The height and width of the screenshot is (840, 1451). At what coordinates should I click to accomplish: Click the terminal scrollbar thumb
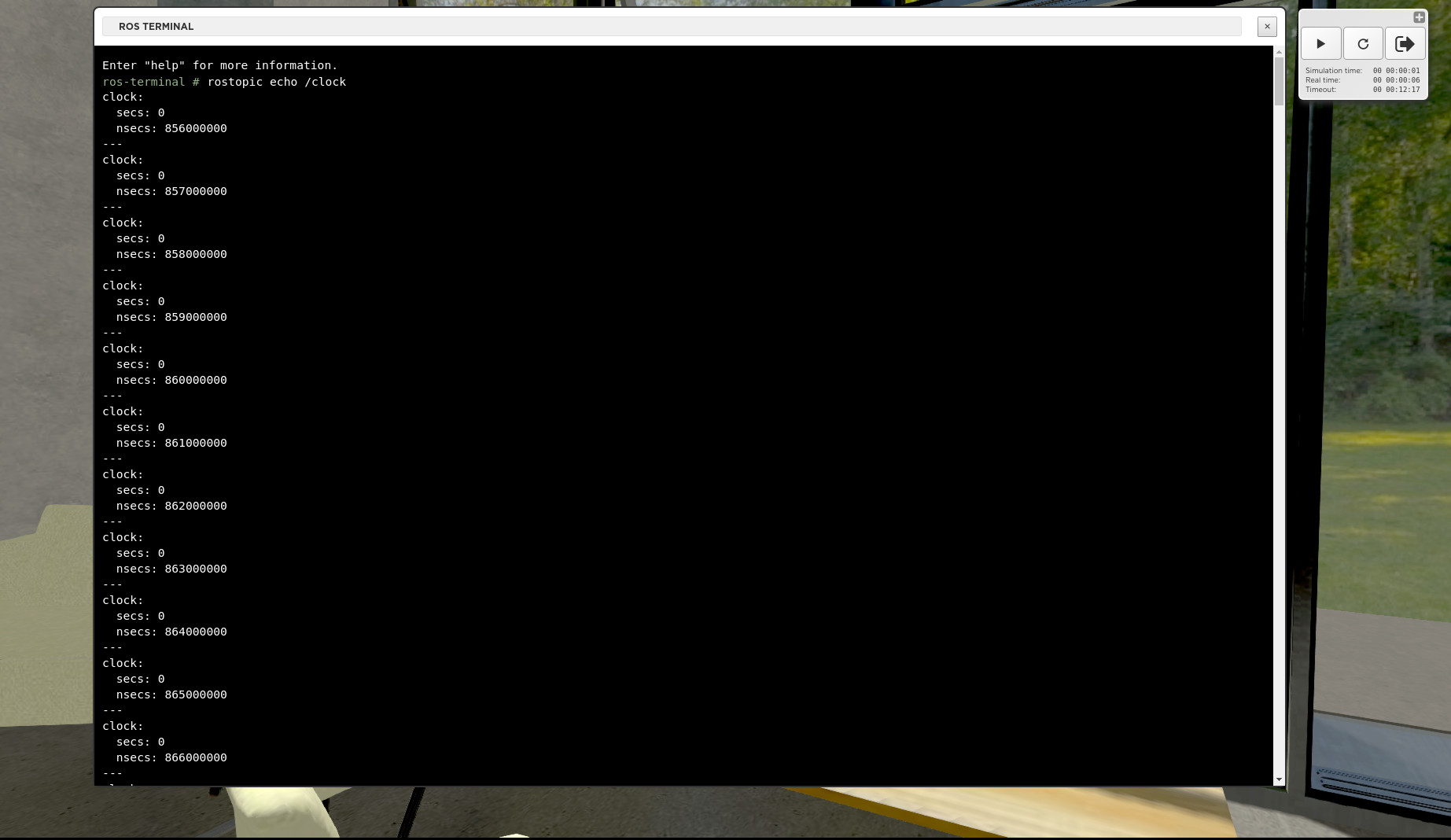pyautogui.click(x=1279, y=81)
